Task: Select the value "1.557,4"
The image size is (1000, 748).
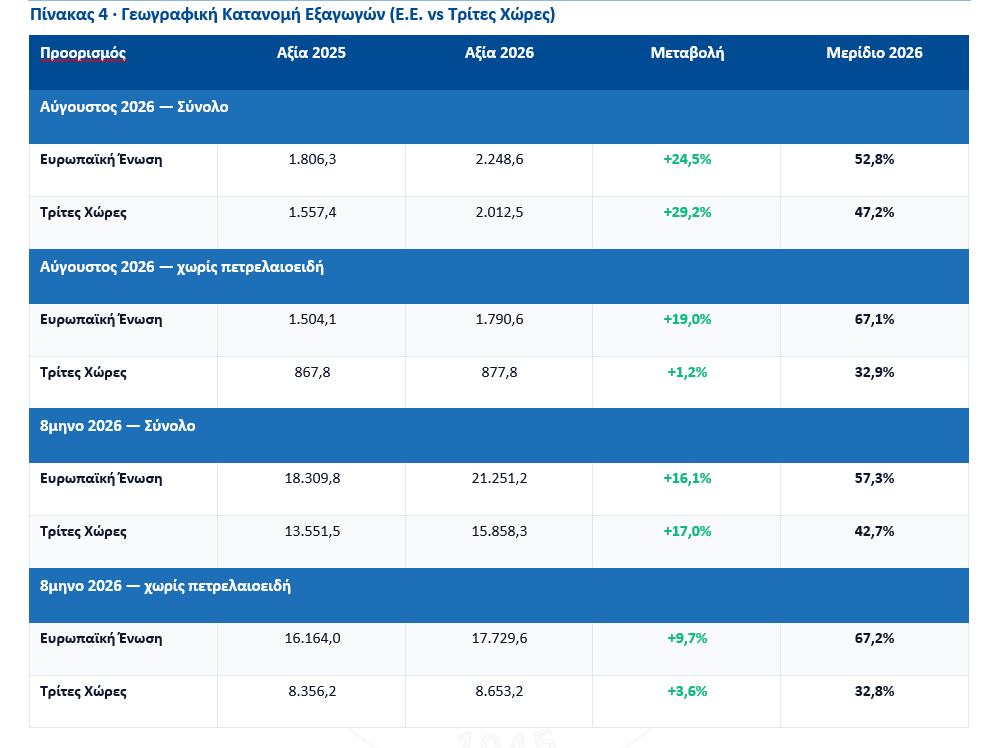Action: click(312, 212)
